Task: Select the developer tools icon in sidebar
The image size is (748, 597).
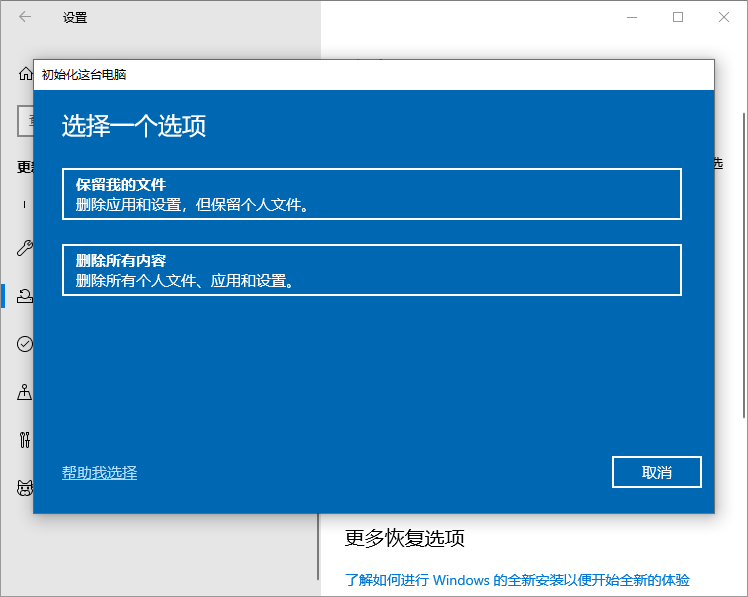Action: (x=25, y=440)
